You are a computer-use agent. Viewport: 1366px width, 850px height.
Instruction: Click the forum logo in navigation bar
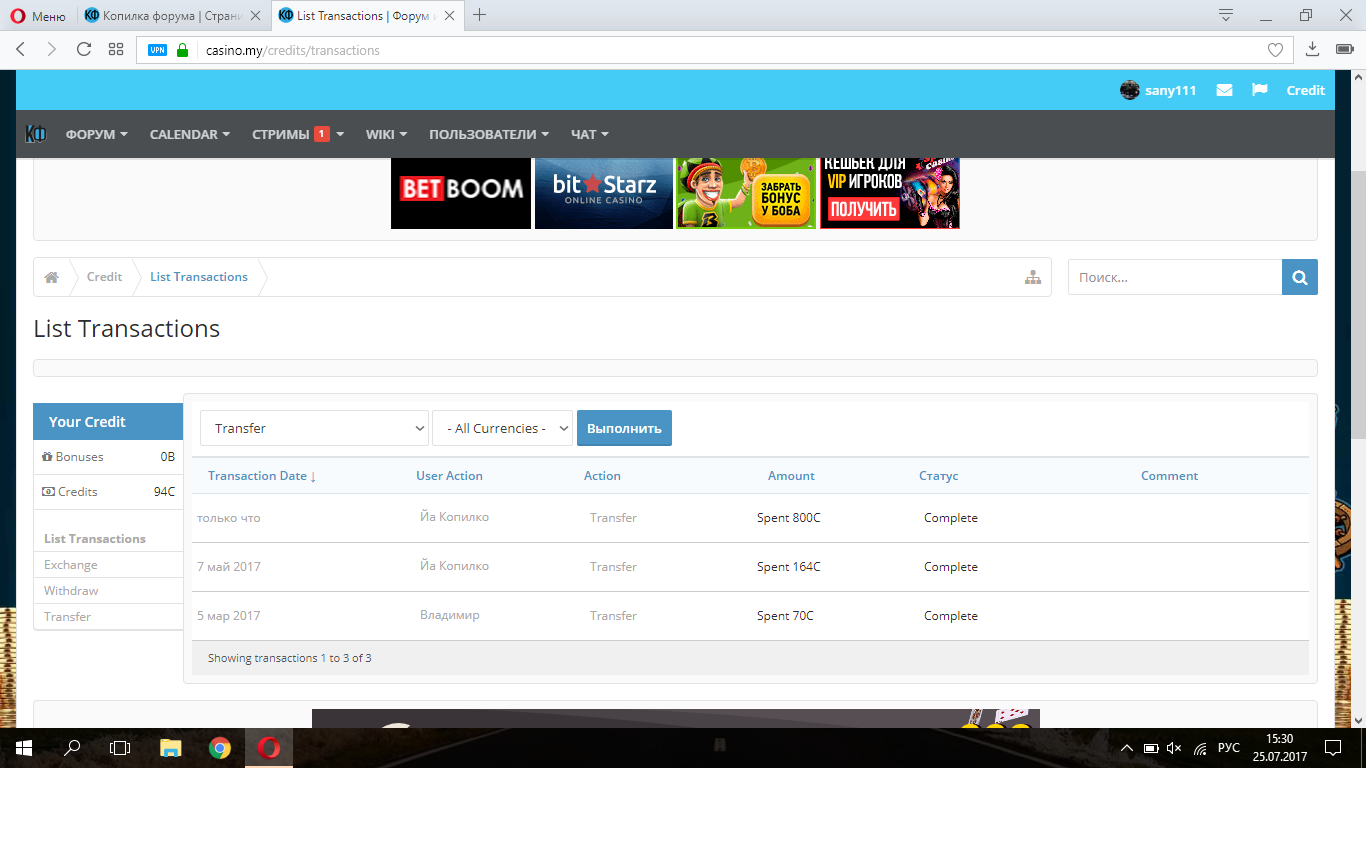pos(36,134)
